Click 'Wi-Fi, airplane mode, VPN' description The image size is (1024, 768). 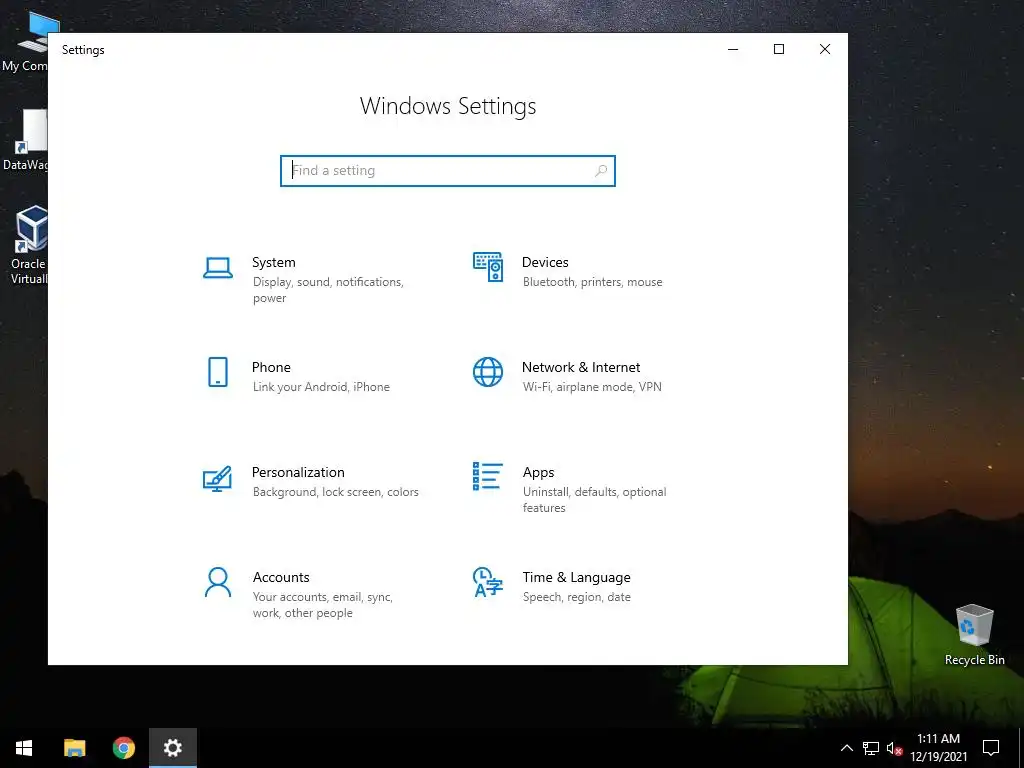tap(592, 387)
